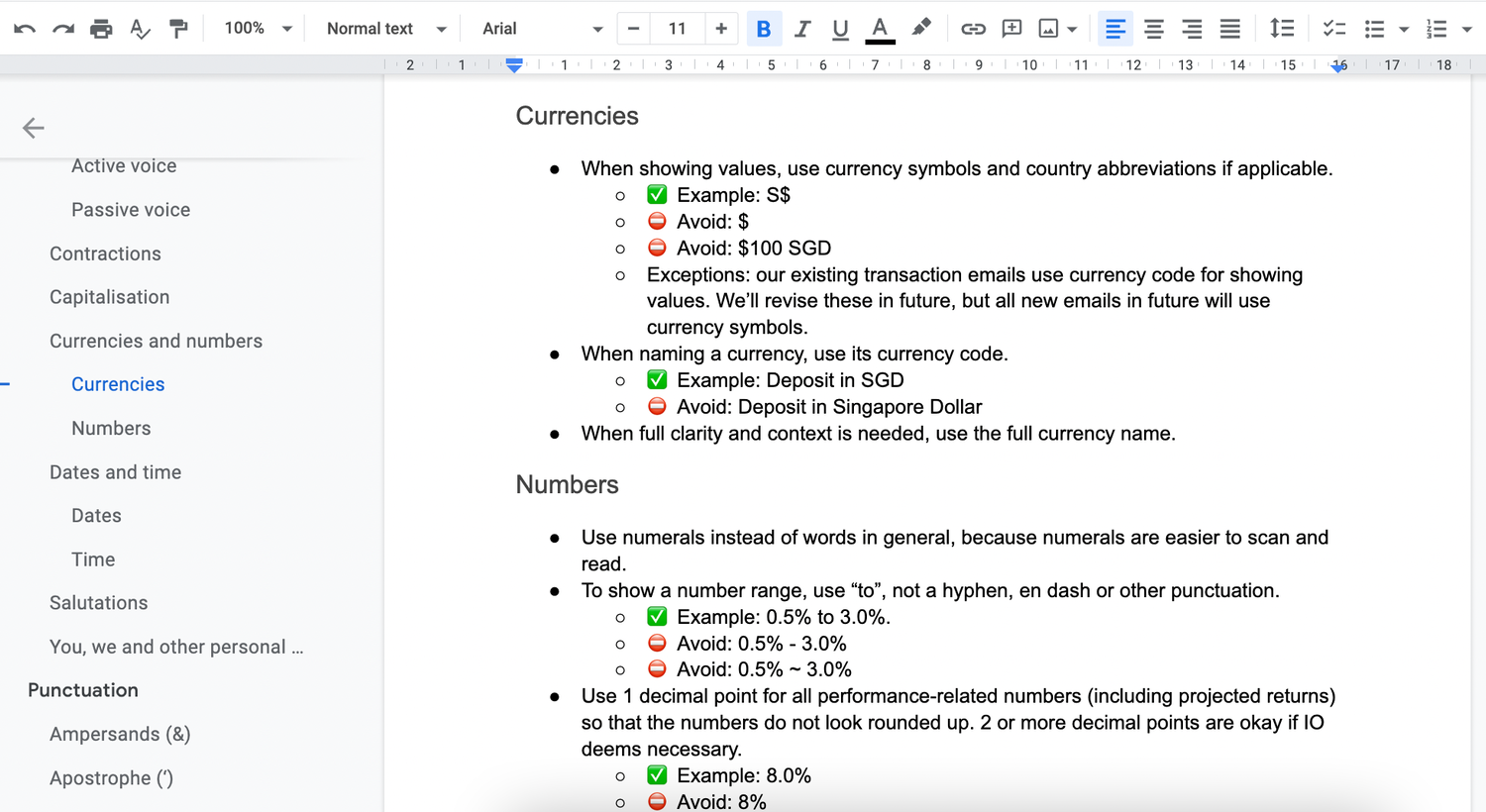Toggle Underline formatting
1486x812 pixels.
click(840, 29)
